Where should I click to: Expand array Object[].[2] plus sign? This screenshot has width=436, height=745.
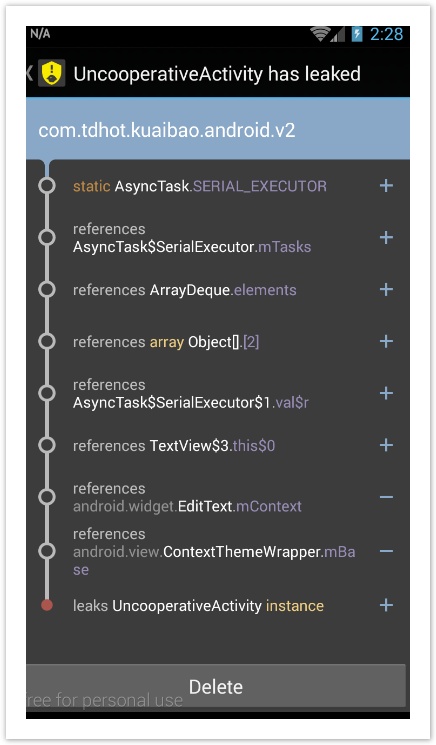[386, 341]
